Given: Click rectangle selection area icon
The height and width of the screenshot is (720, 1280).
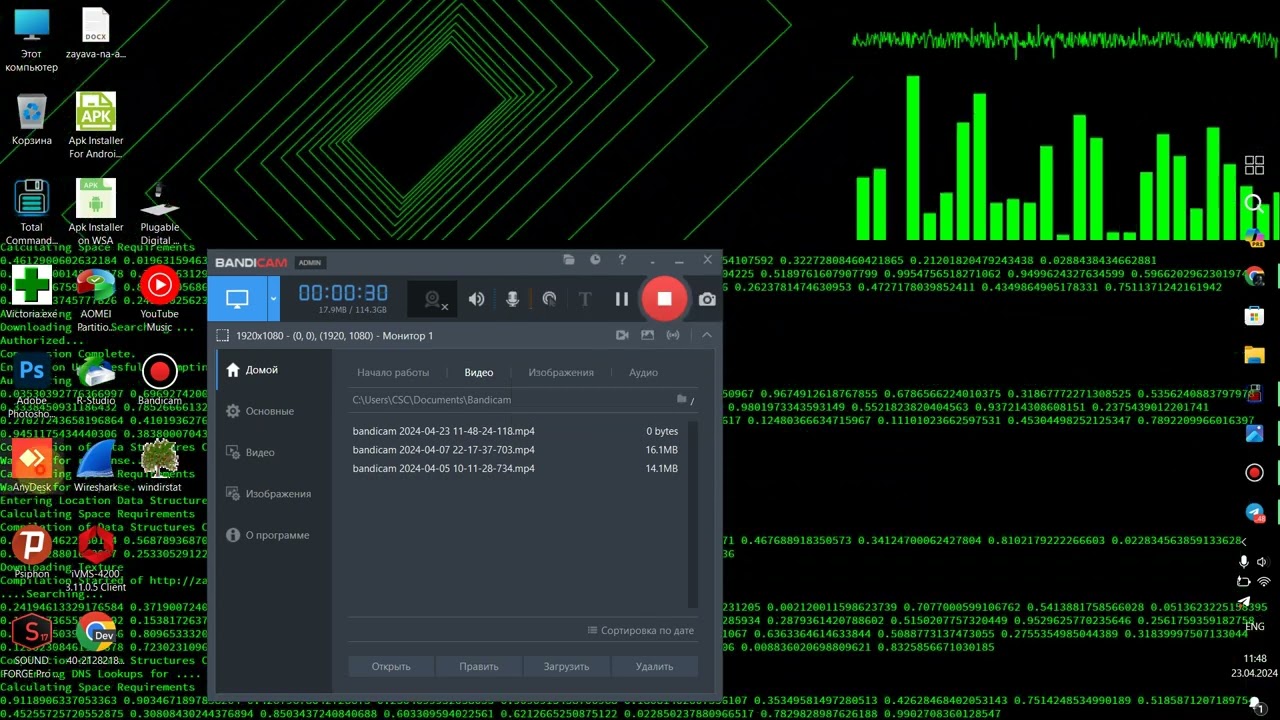Looking at the screenshot, I should (x=223, y=336).
